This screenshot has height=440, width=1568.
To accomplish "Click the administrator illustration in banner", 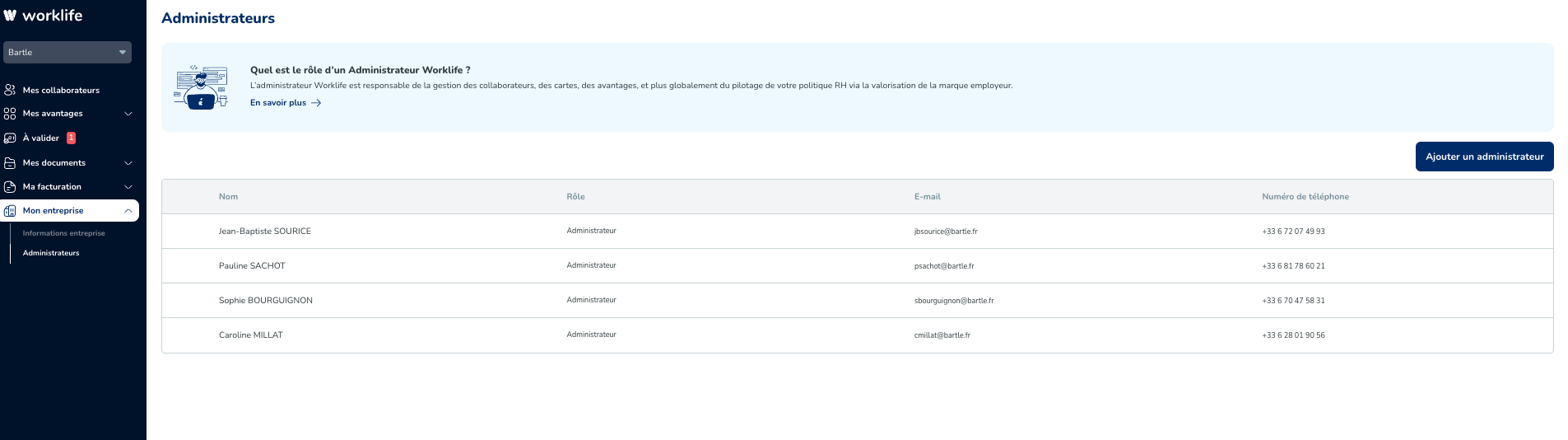I will coord(201,87).
